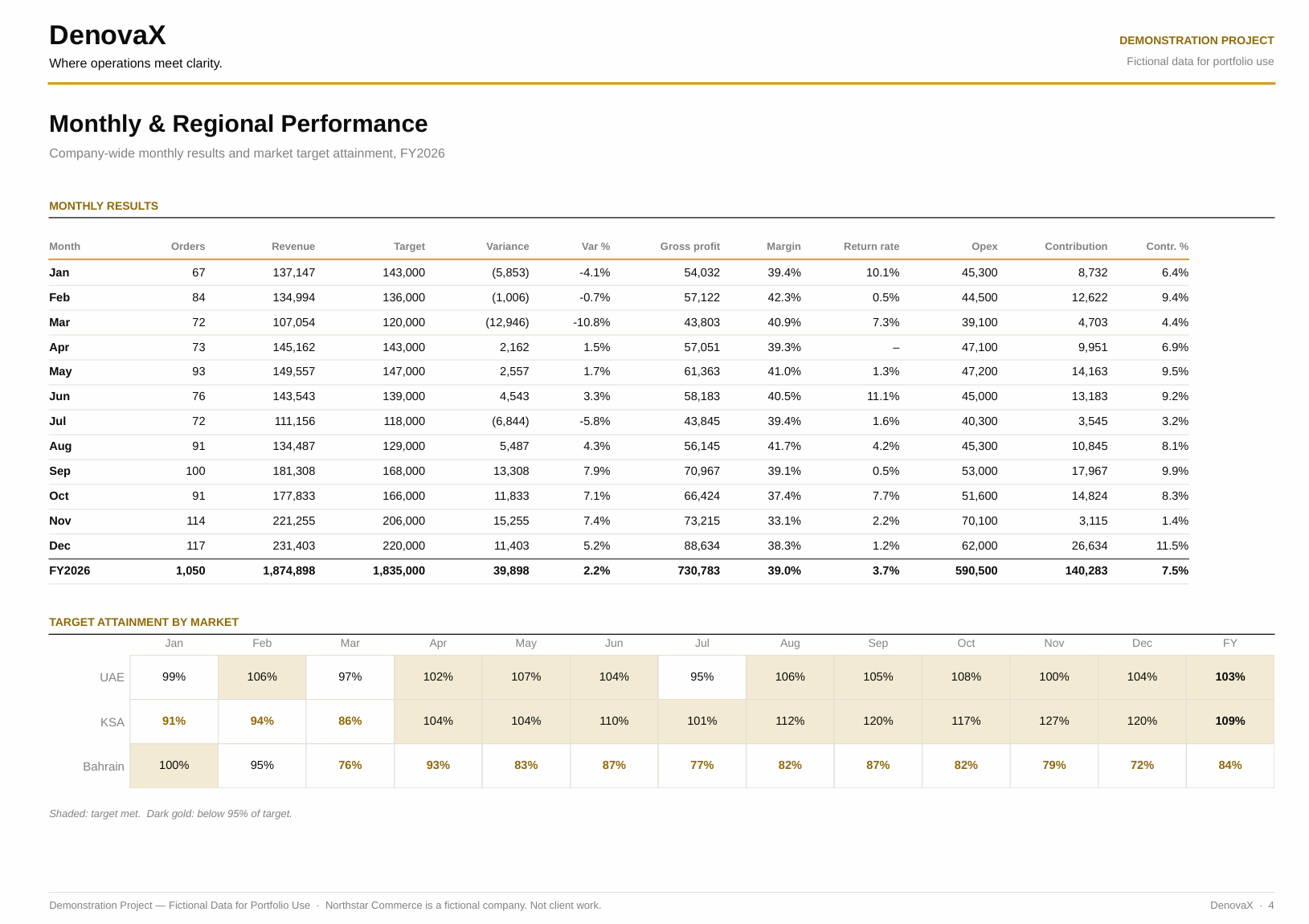1309x924 pixels.
Task: Click Bahrain Dec attainment cell 72%
Action: pyautogui.click(x=1142, y=766)
